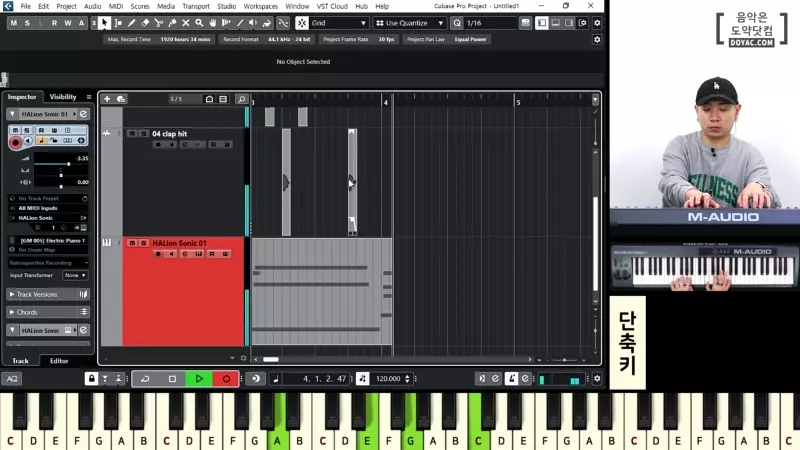The image size is (800, 450).
Task: Adjust the horizontal zoom slider
Action: (564, 360)
